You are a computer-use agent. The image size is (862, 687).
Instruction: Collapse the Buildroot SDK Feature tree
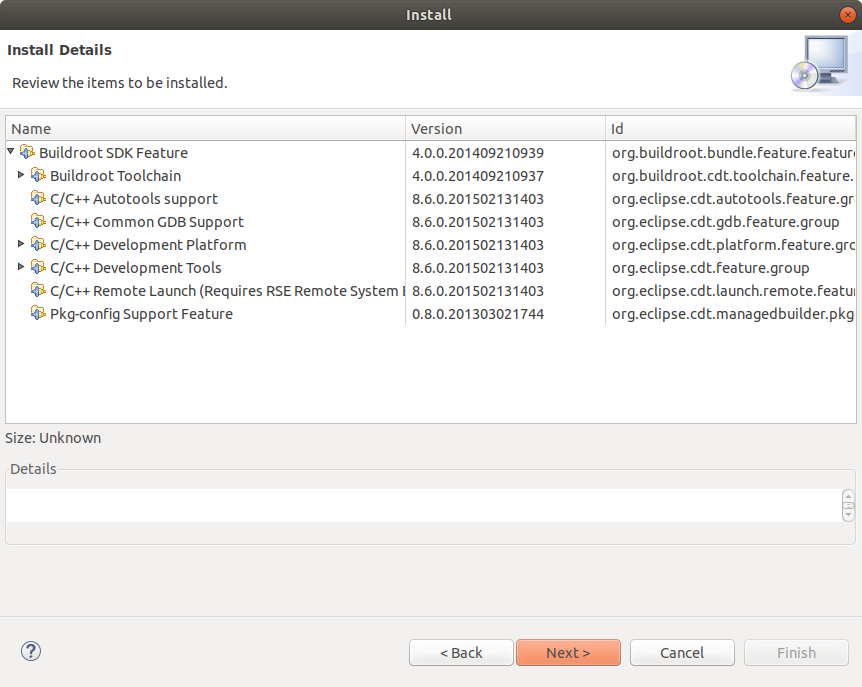[x=10, y=151]
